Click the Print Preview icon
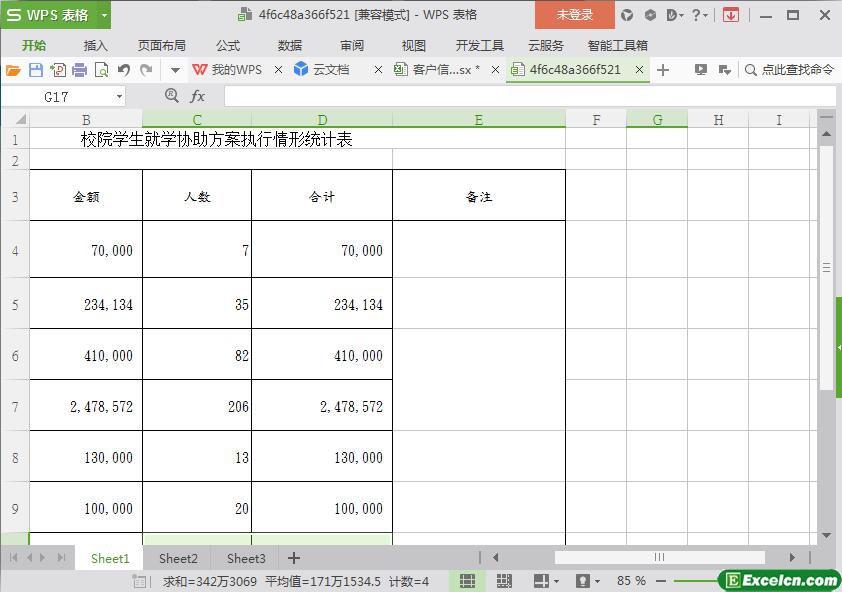The height and width of the screenshot is (592, 842). pos(101,70)
